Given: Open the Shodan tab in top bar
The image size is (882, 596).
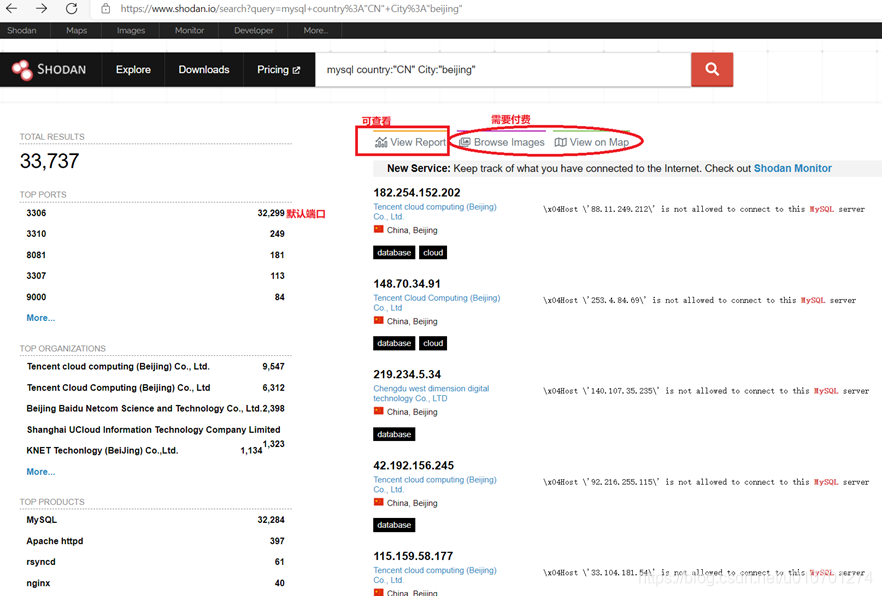Looking at the screenshot, I should (x=22, y=30).
